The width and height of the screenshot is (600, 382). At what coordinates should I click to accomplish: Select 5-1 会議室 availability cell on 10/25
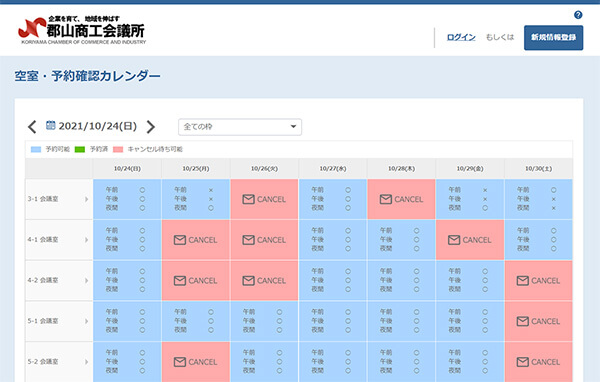coord(196,321)
